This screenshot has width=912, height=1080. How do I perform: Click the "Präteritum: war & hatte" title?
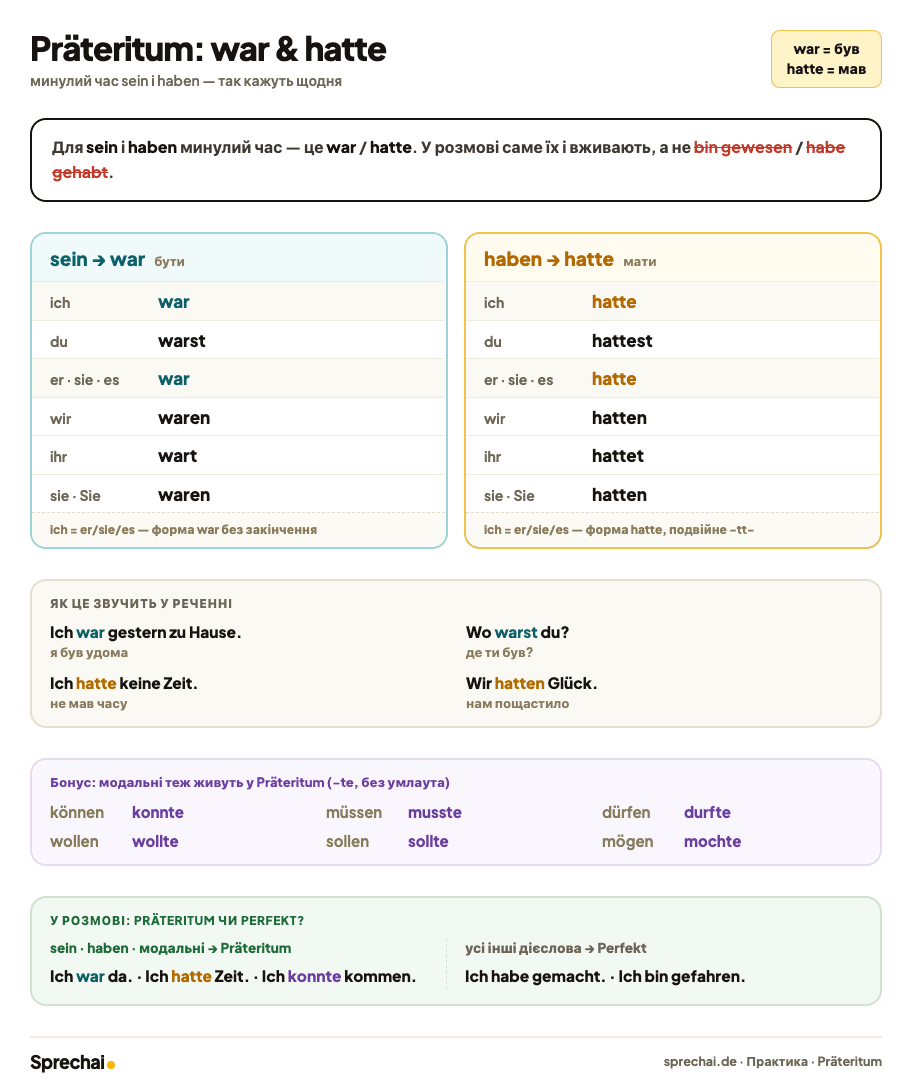[208, 50]
